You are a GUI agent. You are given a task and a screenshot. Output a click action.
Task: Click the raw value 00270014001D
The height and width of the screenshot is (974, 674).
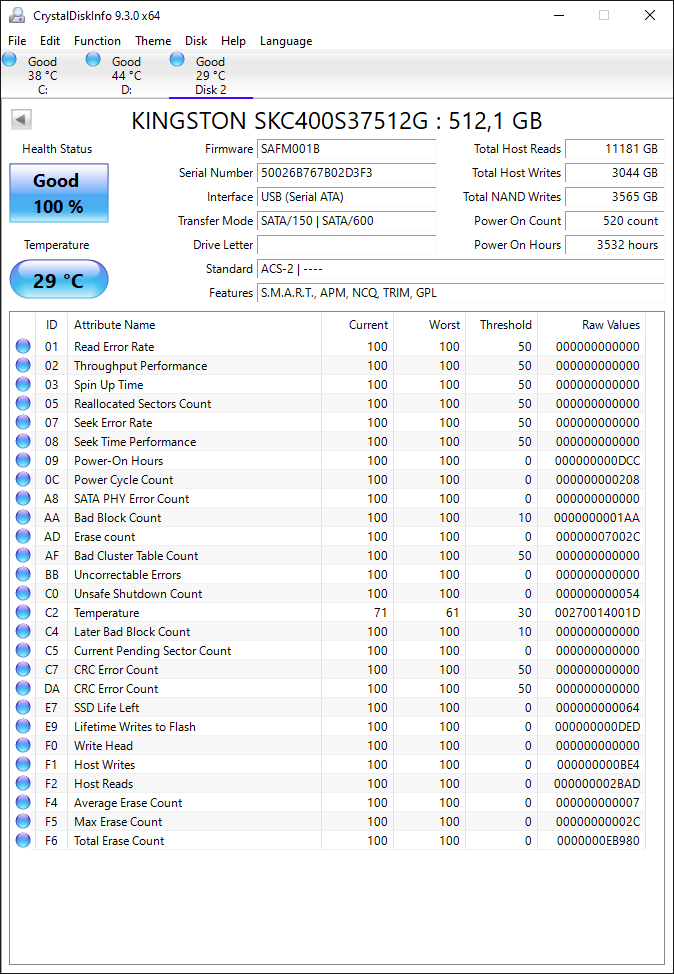597,612
